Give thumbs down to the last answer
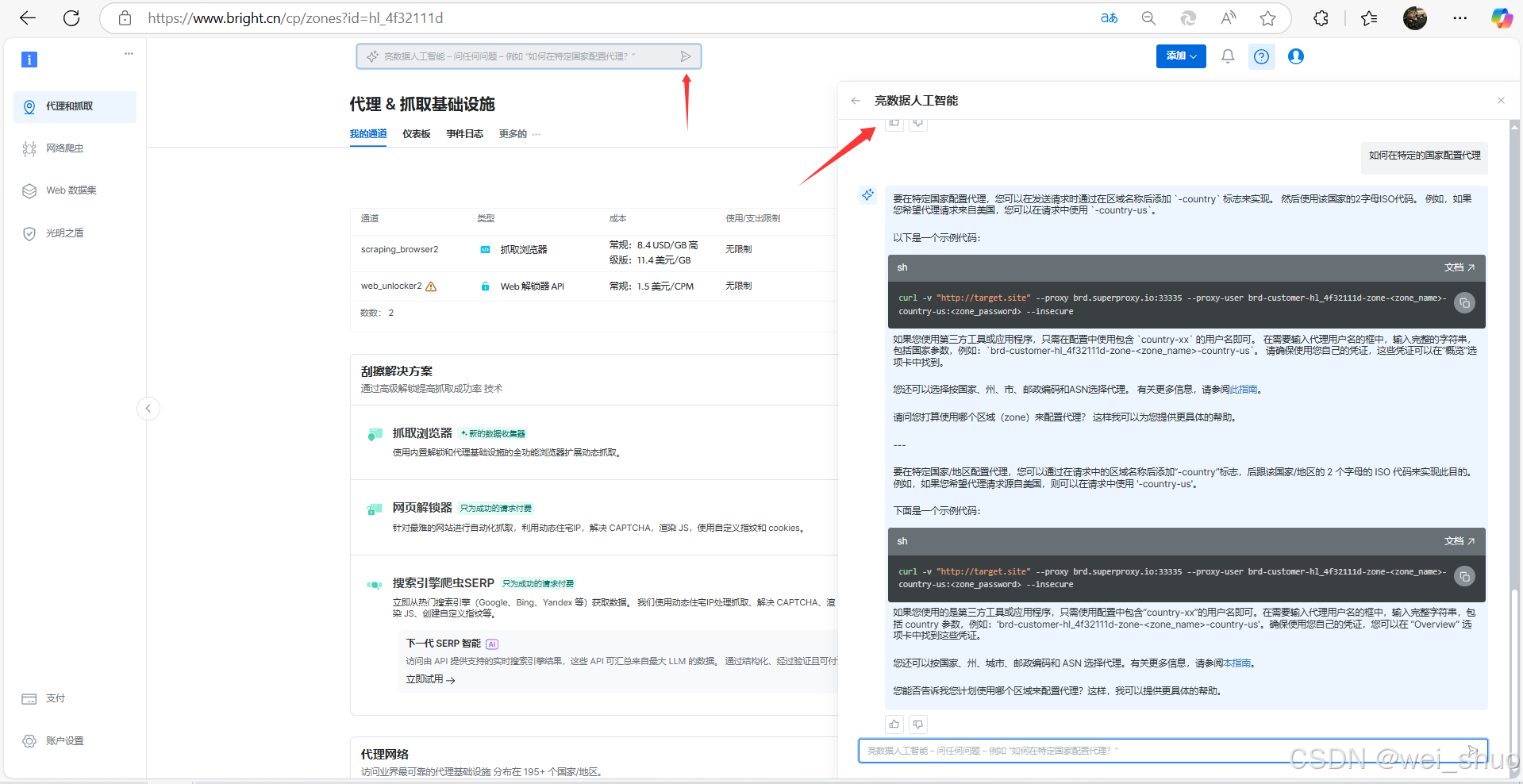1523x784 pixels. click(918, 724)
